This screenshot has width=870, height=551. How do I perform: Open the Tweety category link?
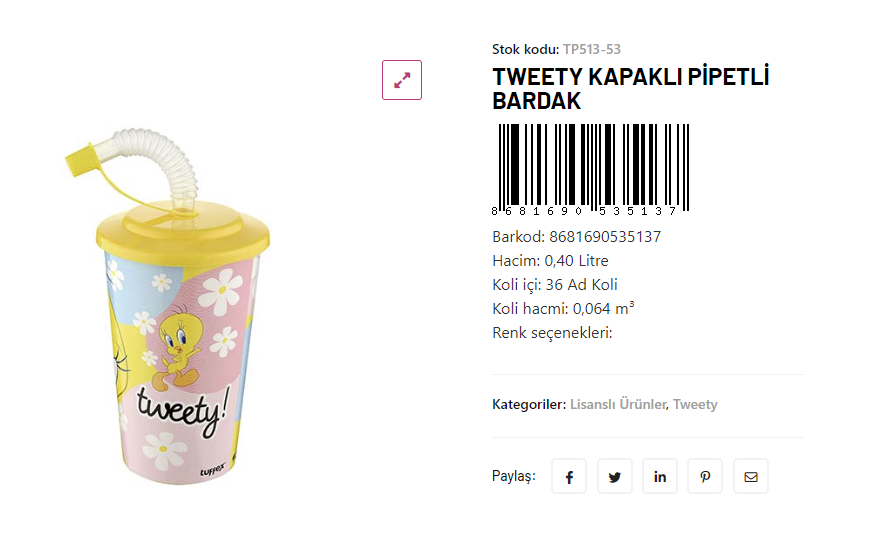[695, 405]
